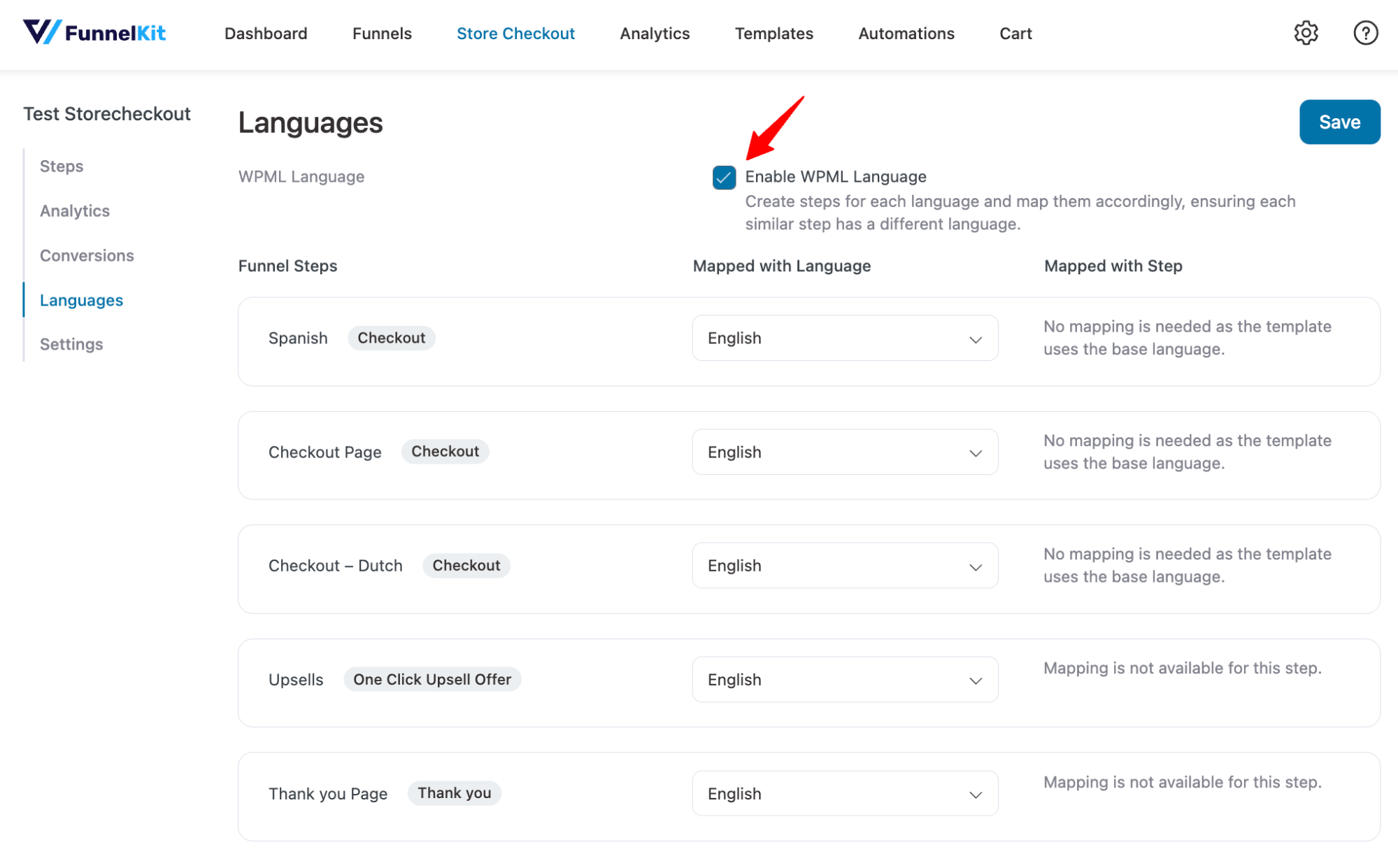
Task: Click the Enable WPML Language label
Action: coord(836,177)
